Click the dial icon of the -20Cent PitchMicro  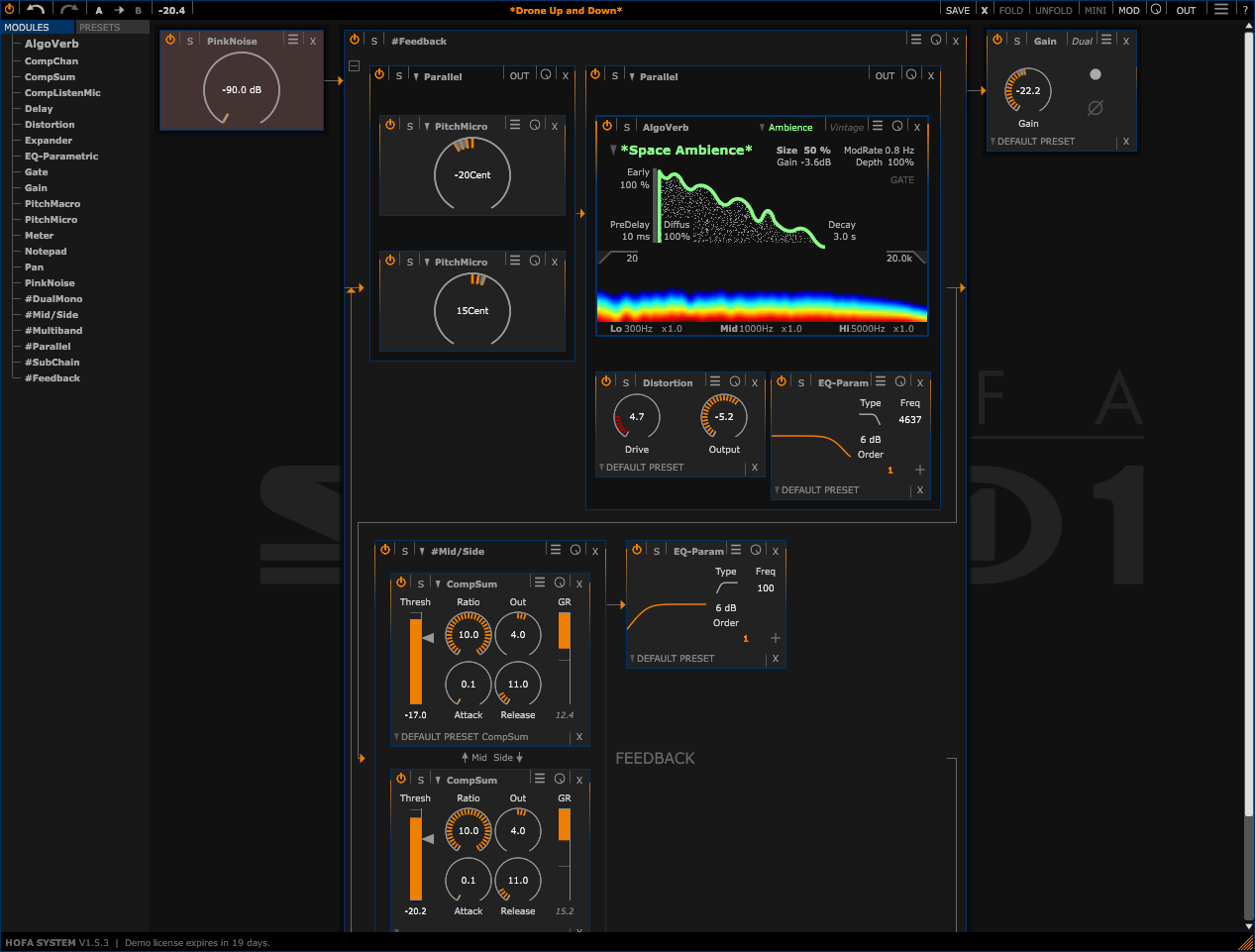(535, 125)
